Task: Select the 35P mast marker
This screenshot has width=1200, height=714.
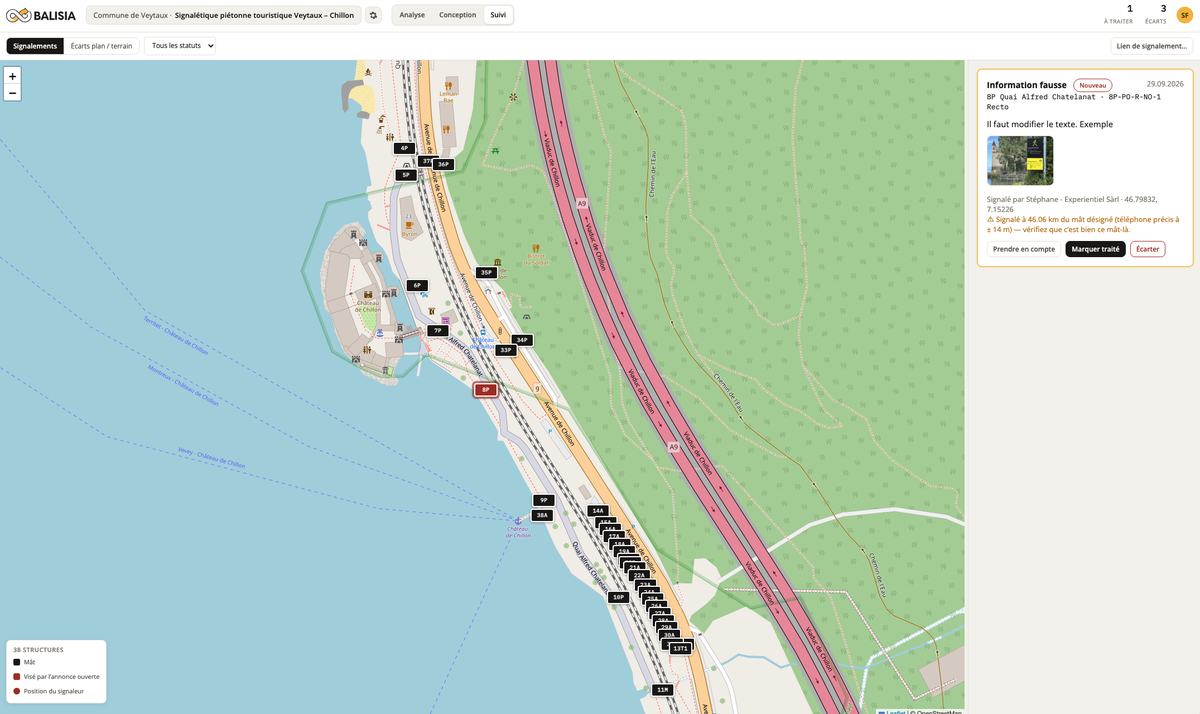Action: pos(486,272)
